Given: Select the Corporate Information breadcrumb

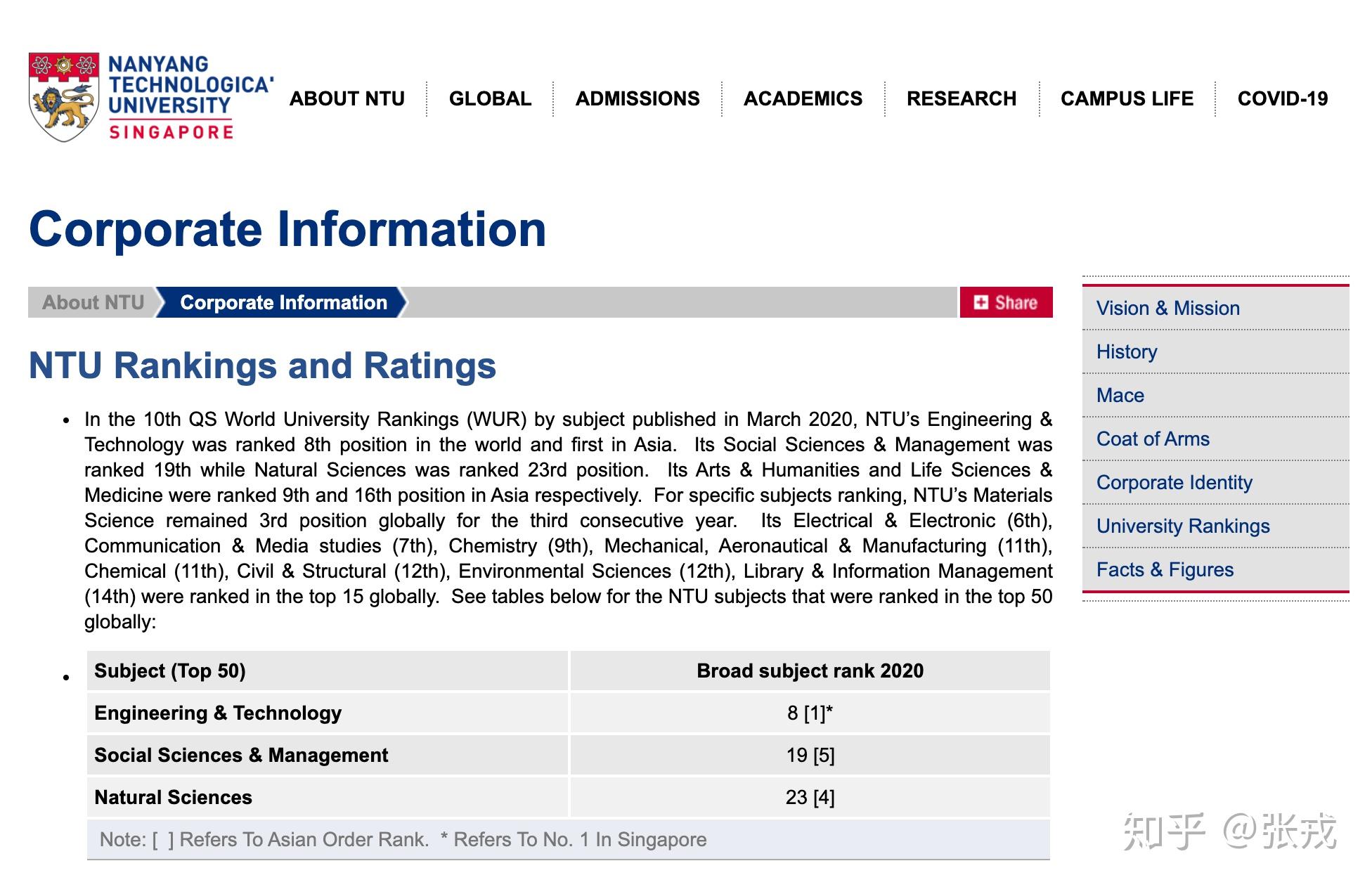Looking at the screenshot, I should point(283,302).
